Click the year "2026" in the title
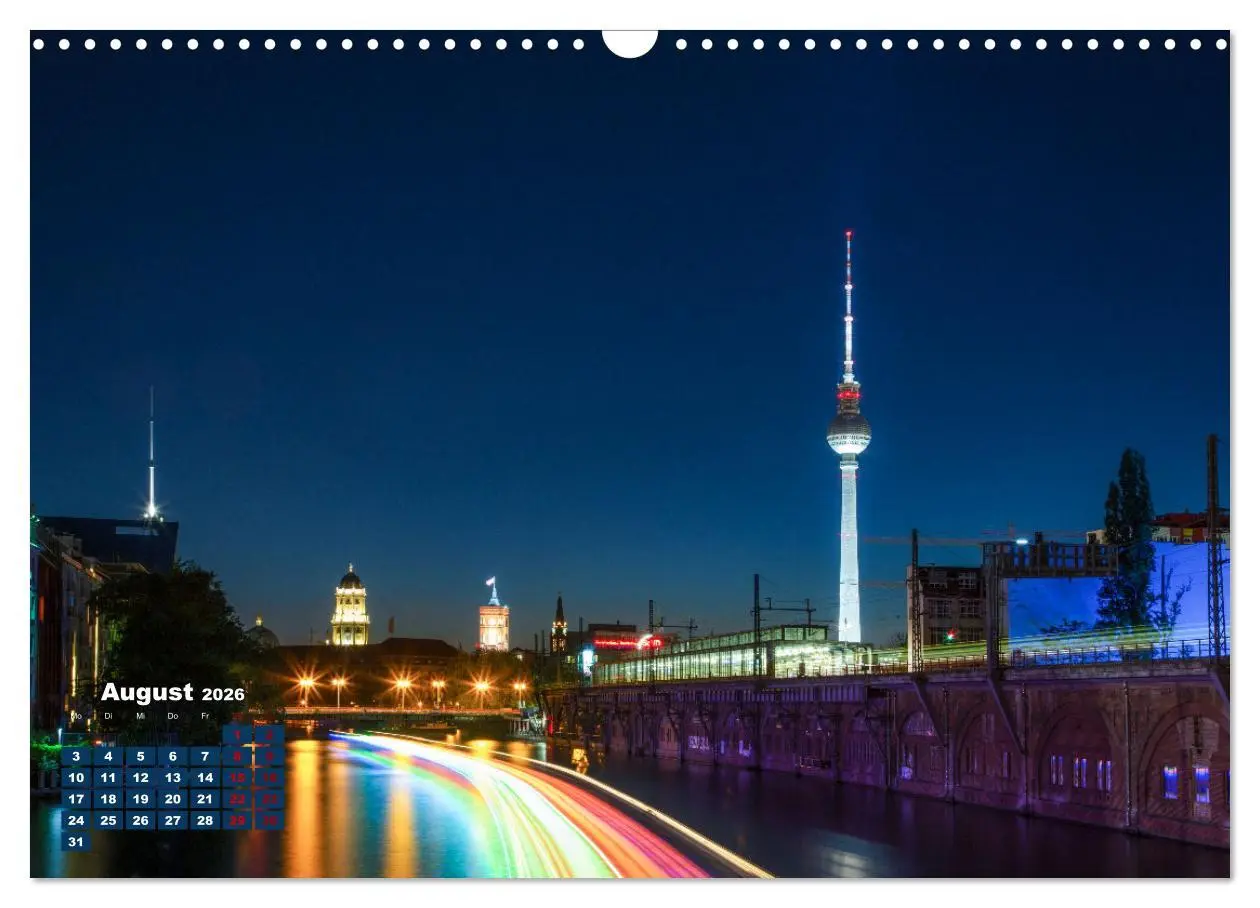The height and width of the screenshot is (908, 1260). pos(223,695)
